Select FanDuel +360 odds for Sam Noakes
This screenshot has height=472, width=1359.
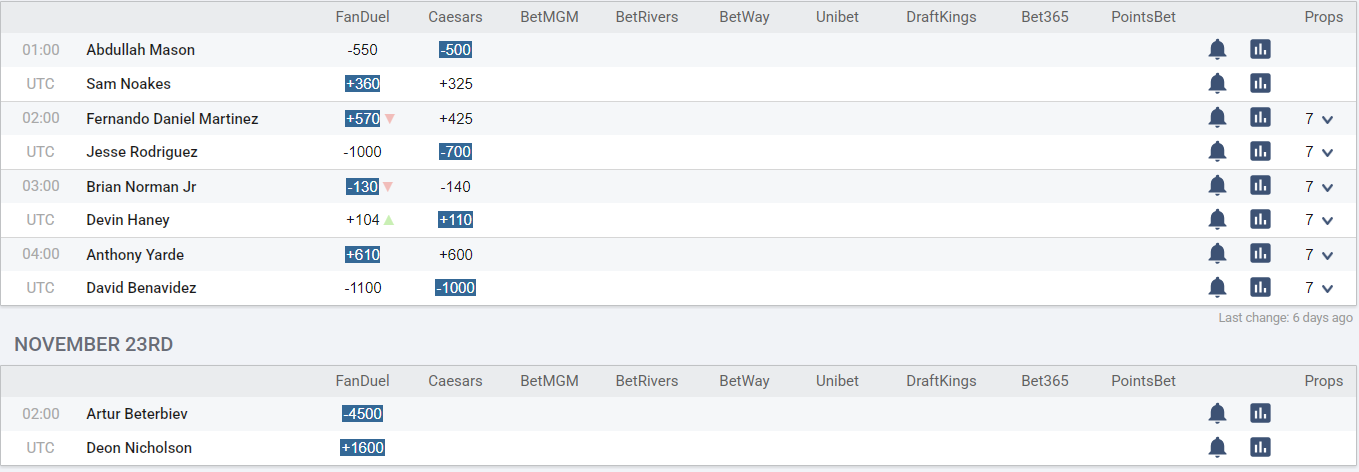362,84
